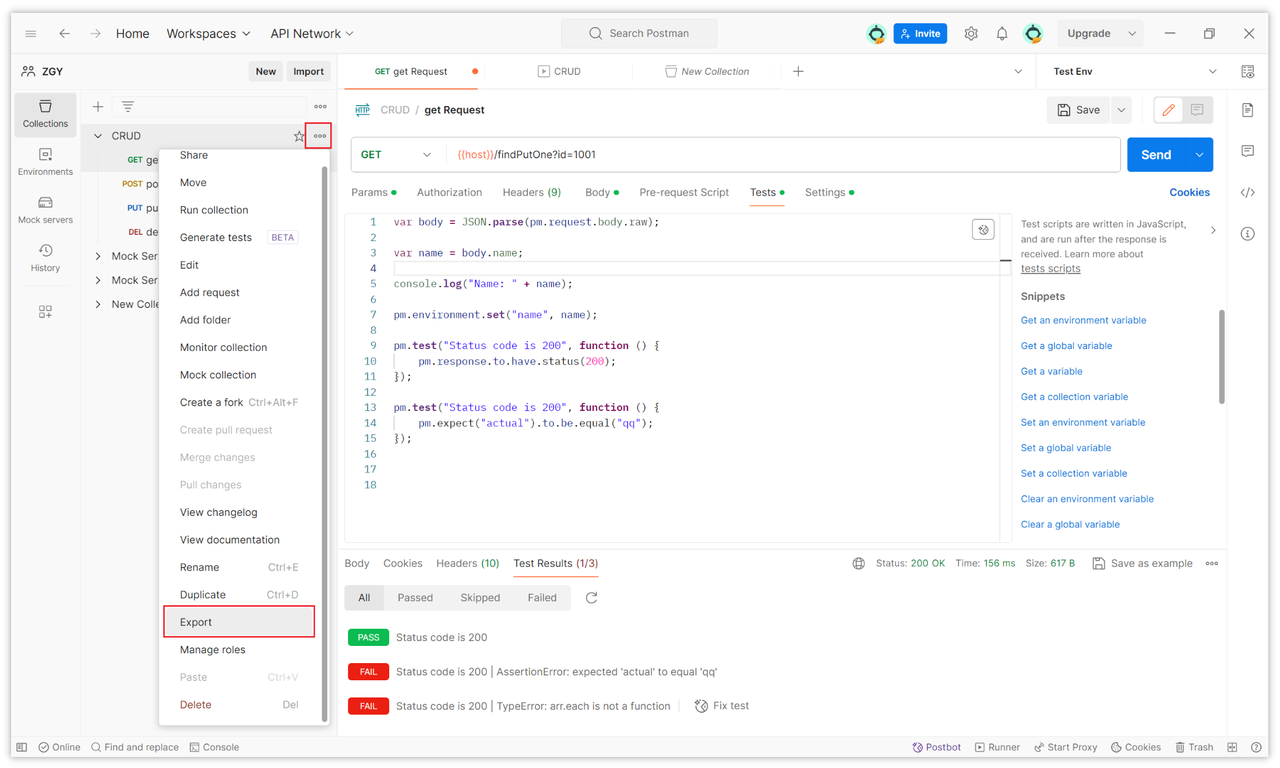
Task: Open the Save options dropdown arrow
Action: click(x=1121, y=110)
